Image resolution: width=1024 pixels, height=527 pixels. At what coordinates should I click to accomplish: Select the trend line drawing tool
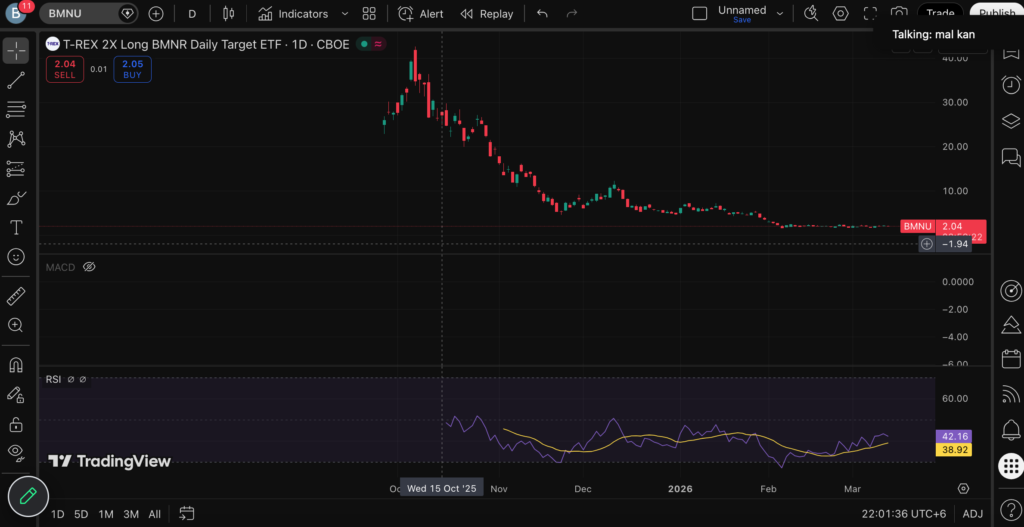(16, 81)
